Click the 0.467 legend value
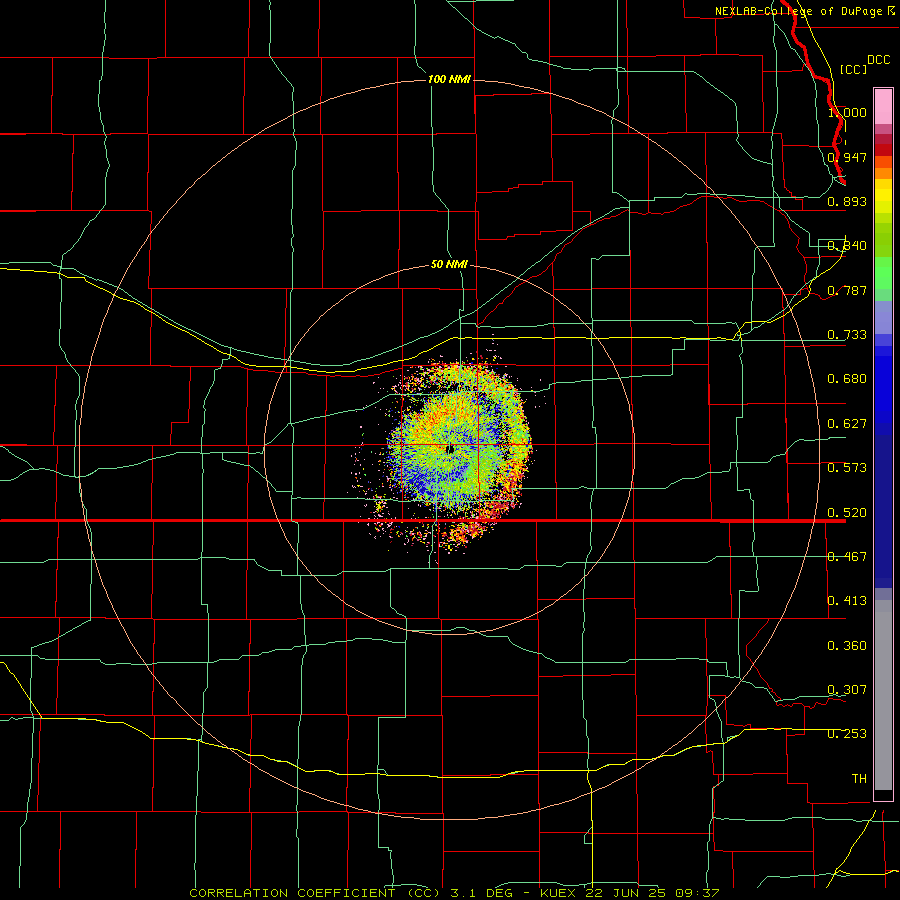Screen dimensions: 900x900 tap(847, 557)
